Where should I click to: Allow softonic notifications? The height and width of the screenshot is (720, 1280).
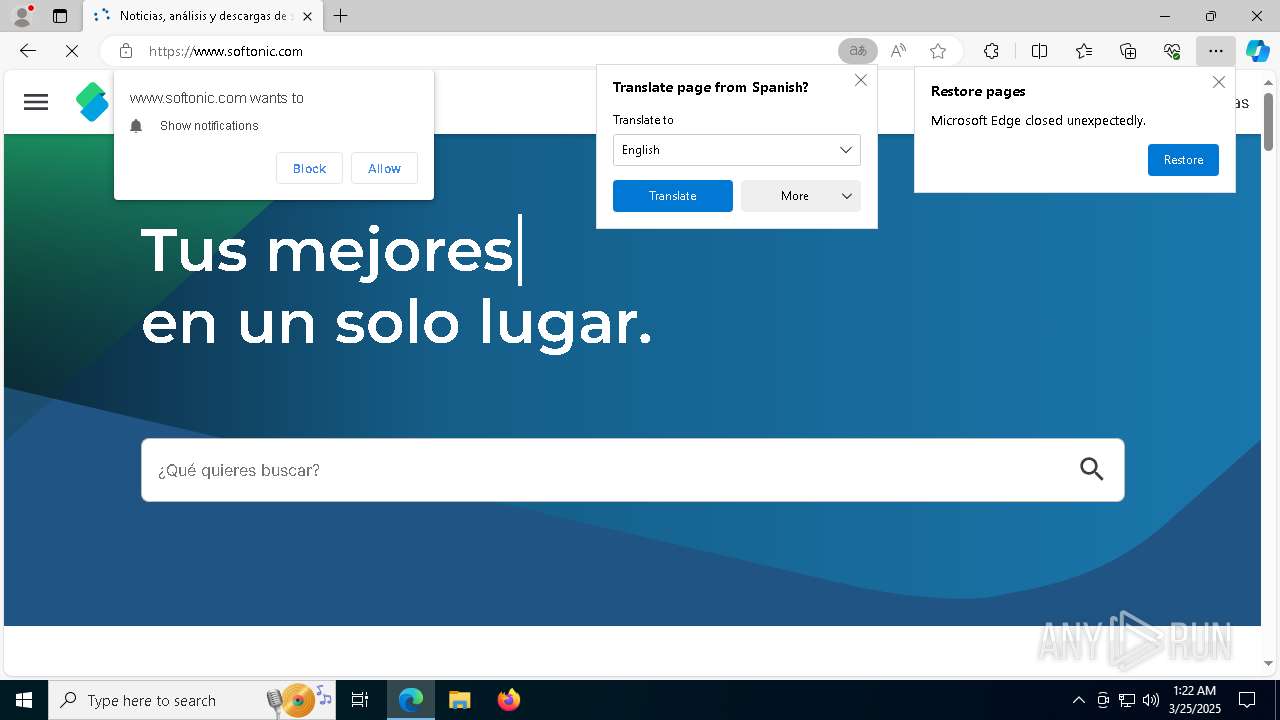click(384, 169)
